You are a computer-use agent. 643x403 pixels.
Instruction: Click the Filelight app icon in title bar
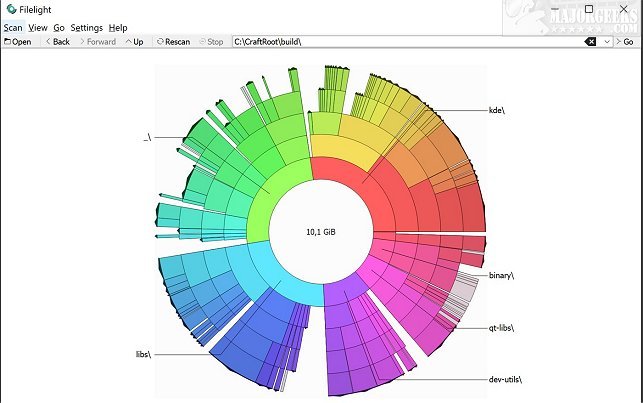pos(11,9)
